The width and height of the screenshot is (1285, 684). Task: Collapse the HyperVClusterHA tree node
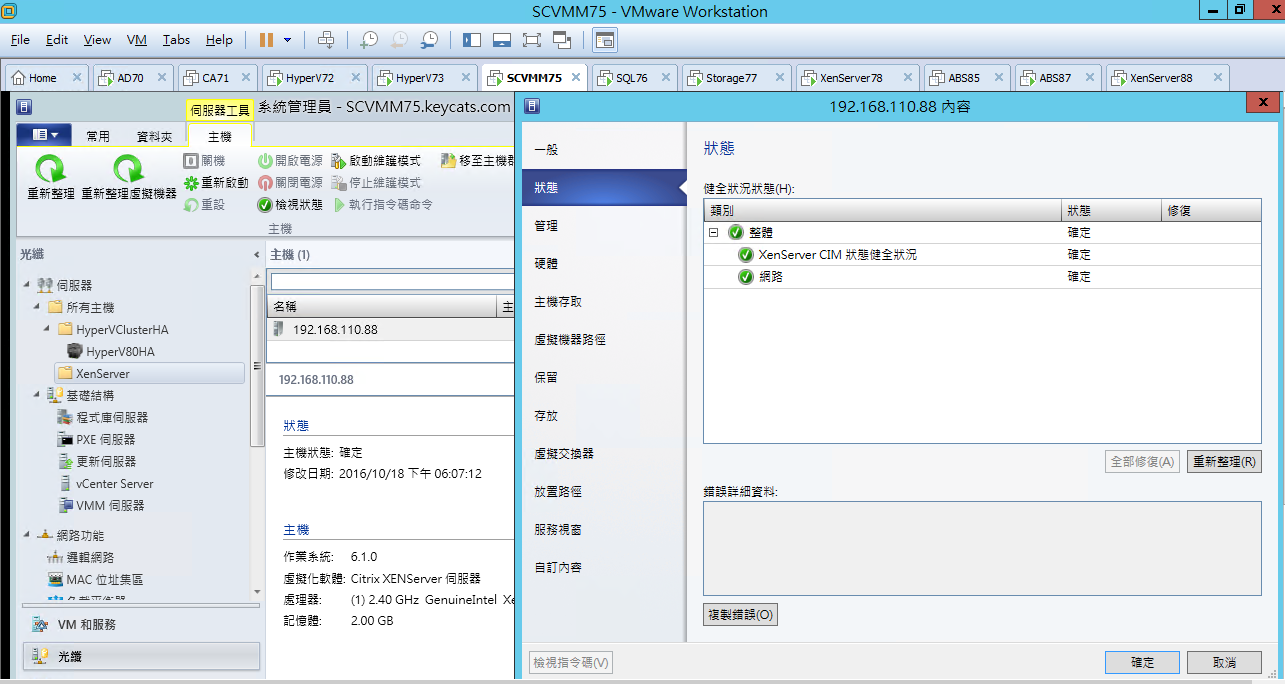[x=47, y=329]
